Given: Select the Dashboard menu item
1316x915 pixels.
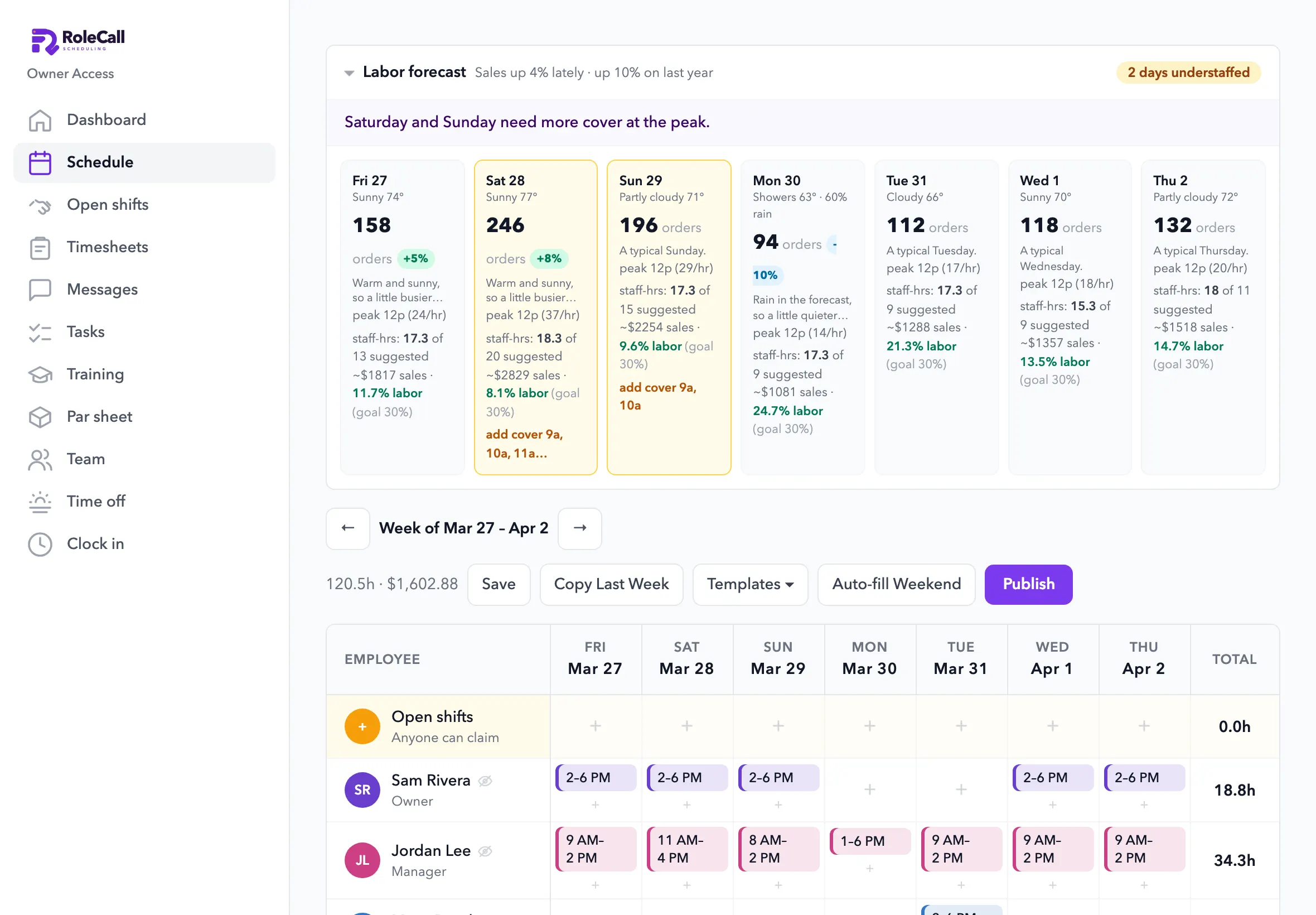Looking at the screenshot, I should point(144,120).
